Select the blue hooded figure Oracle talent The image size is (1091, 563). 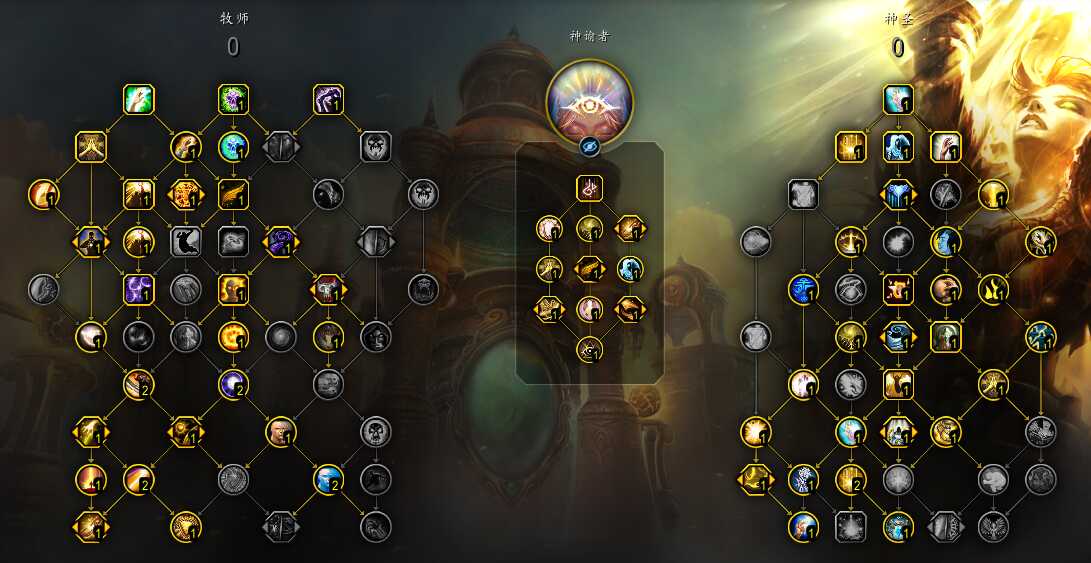click(630, 269)
